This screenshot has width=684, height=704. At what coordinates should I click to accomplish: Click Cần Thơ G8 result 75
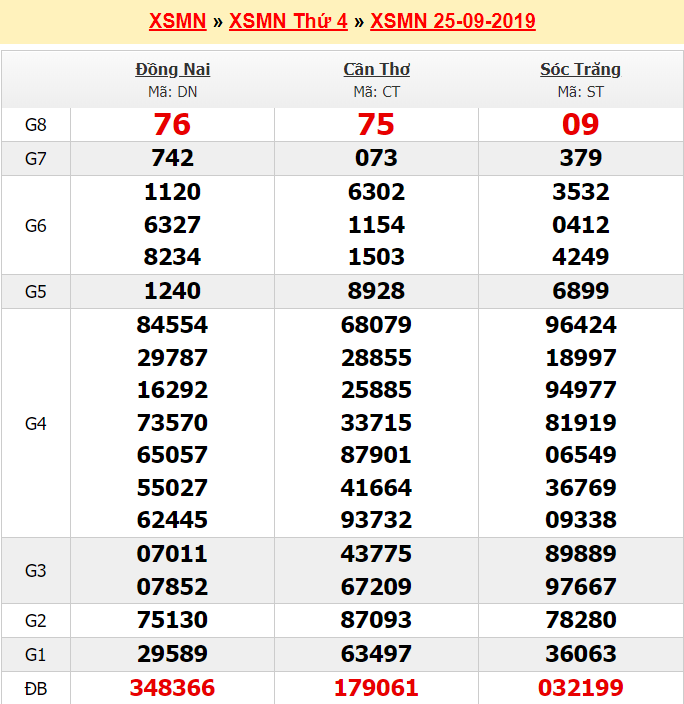pos(376,124)
